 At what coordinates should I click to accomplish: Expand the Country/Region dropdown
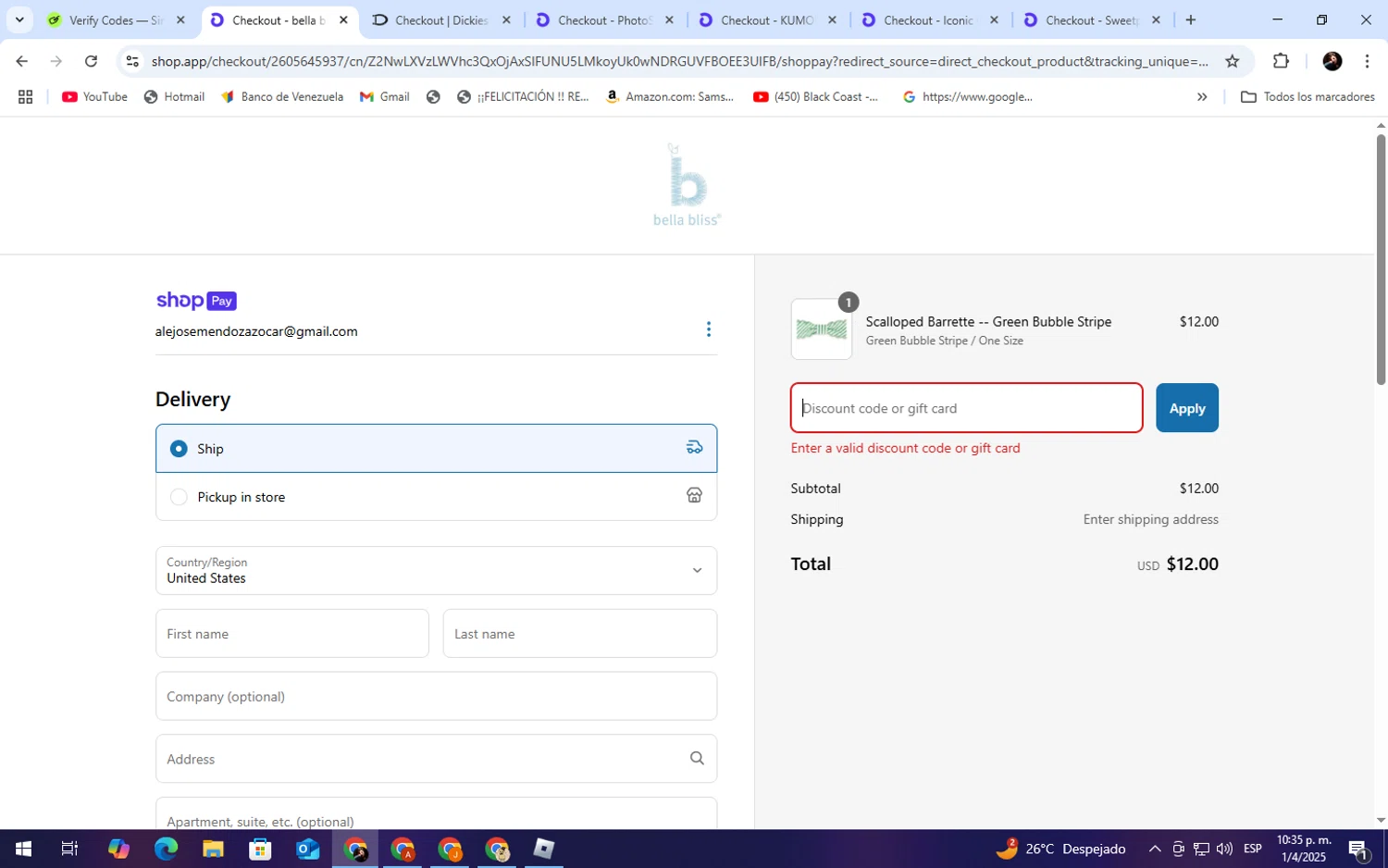(x=436, y=570)
